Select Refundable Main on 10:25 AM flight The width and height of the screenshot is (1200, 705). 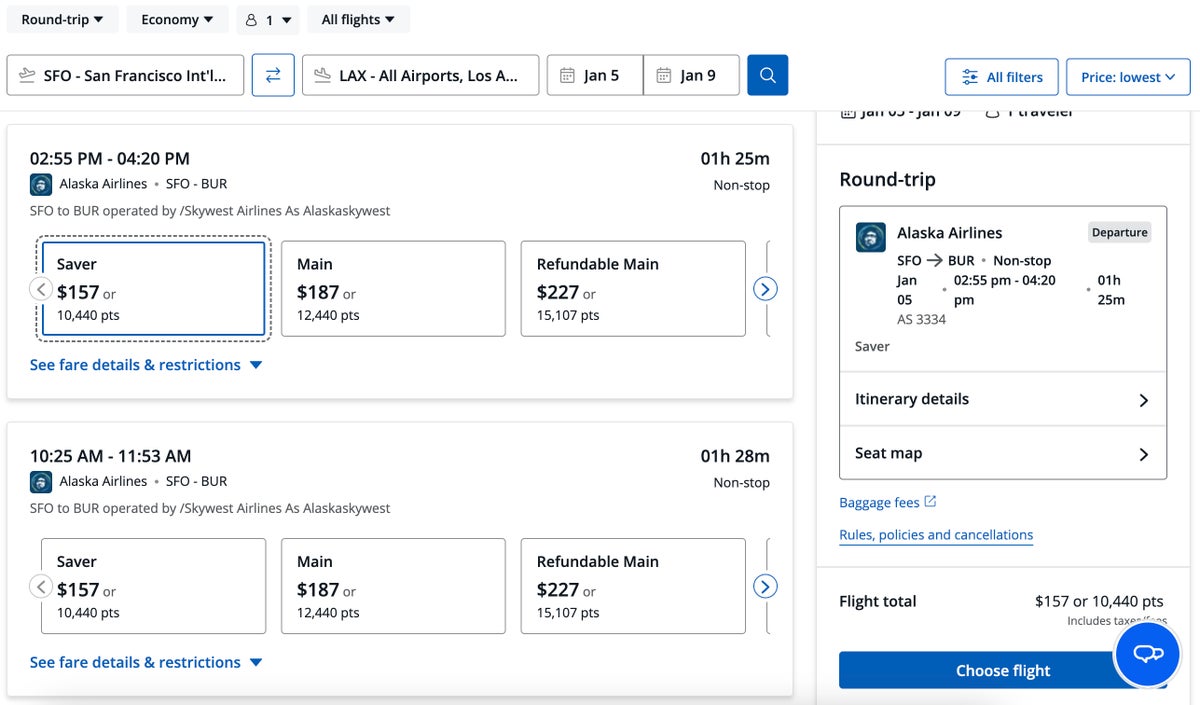[x=633, y=586]
